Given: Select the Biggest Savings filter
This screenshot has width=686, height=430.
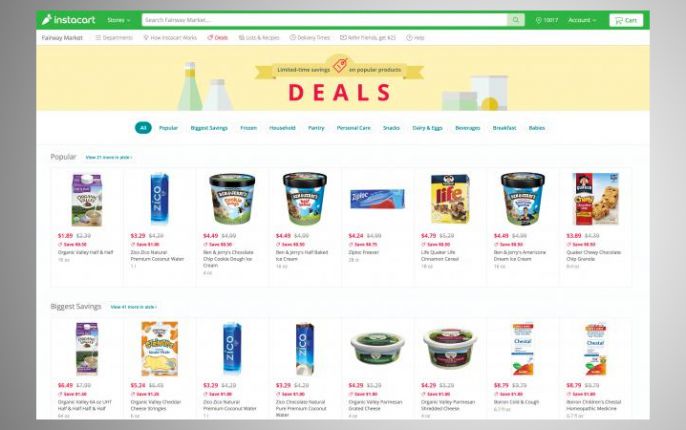Looking at the screenshot, I should (209, 128).
